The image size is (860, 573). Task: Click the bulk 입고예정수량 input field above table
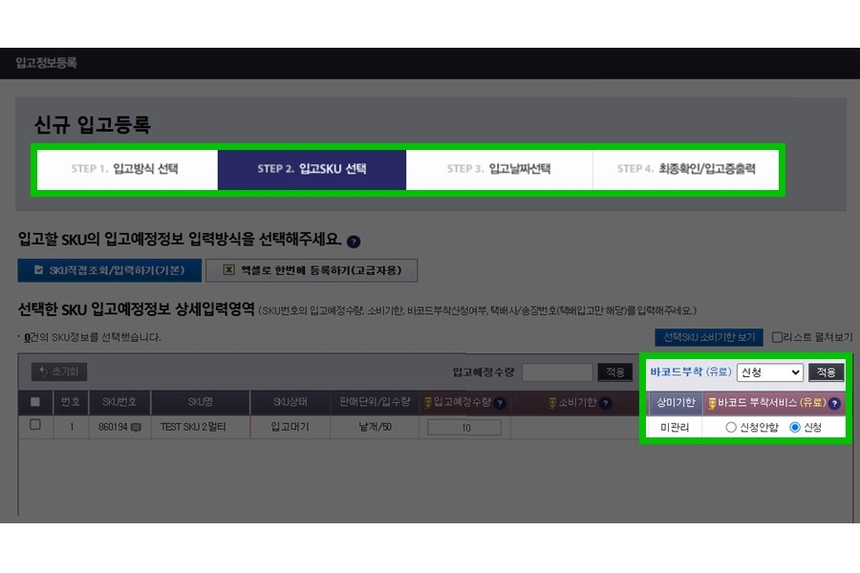coord(557,372)
